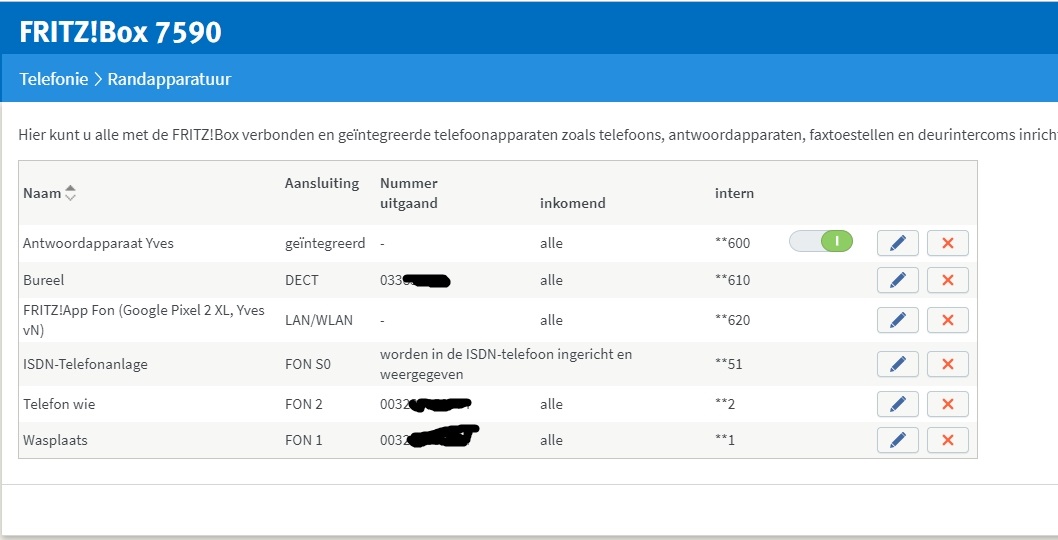
Task: Select the Wasplaats row name
Action: pyautogui.click(x=55, y=440)
